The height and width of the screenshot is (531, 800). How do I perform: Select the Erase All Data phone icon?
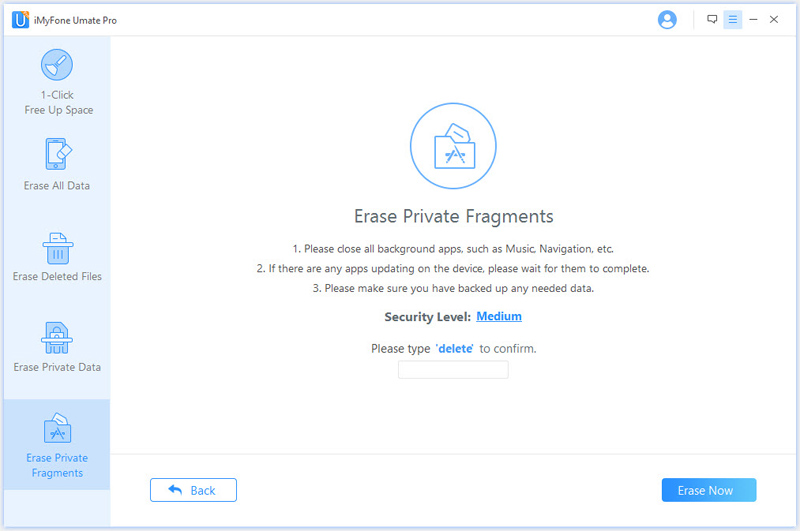58,154
